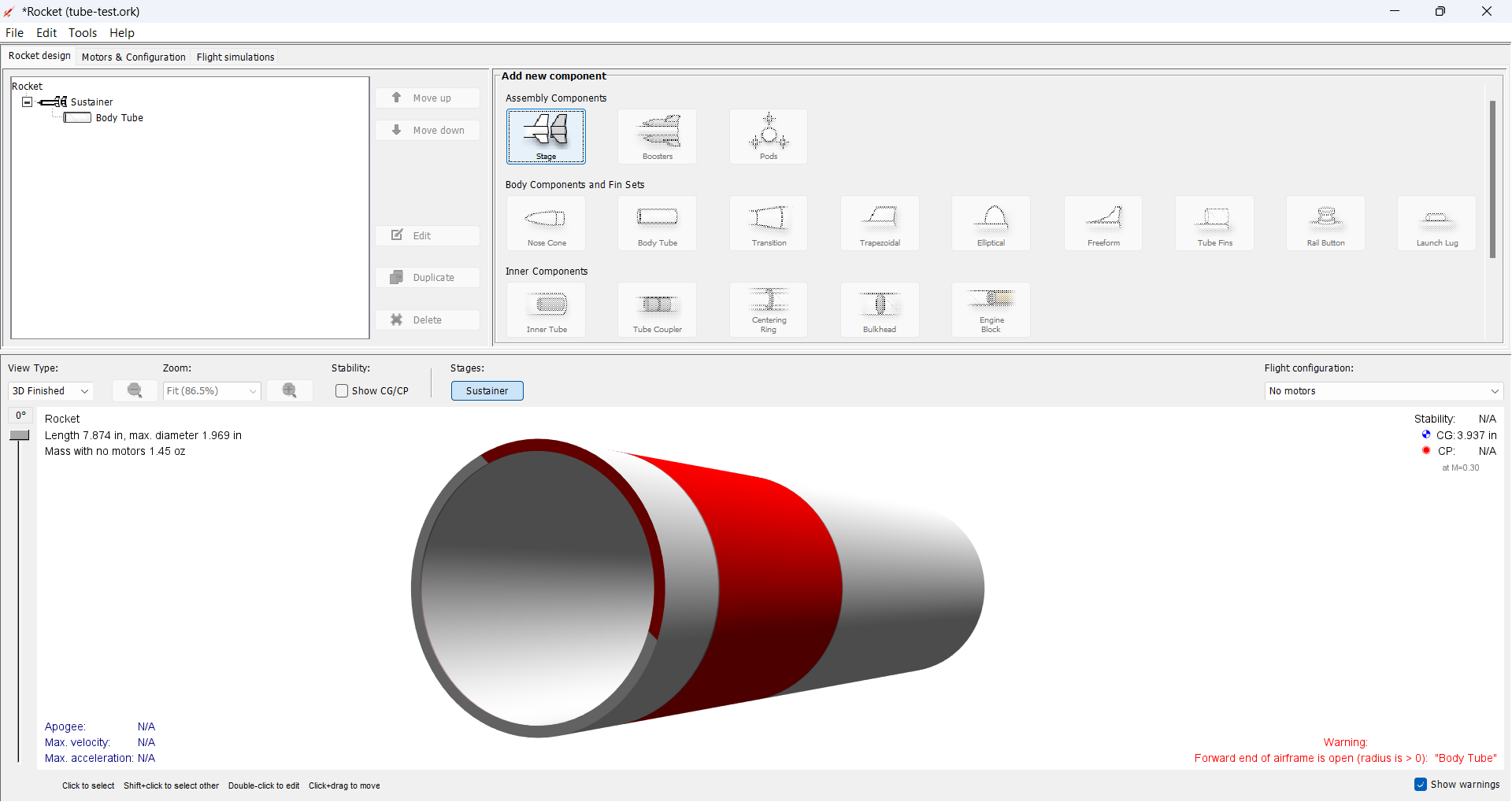1512x802 pixels.
Task: Select the Tube Coupler icon
Action: point(657,309)
